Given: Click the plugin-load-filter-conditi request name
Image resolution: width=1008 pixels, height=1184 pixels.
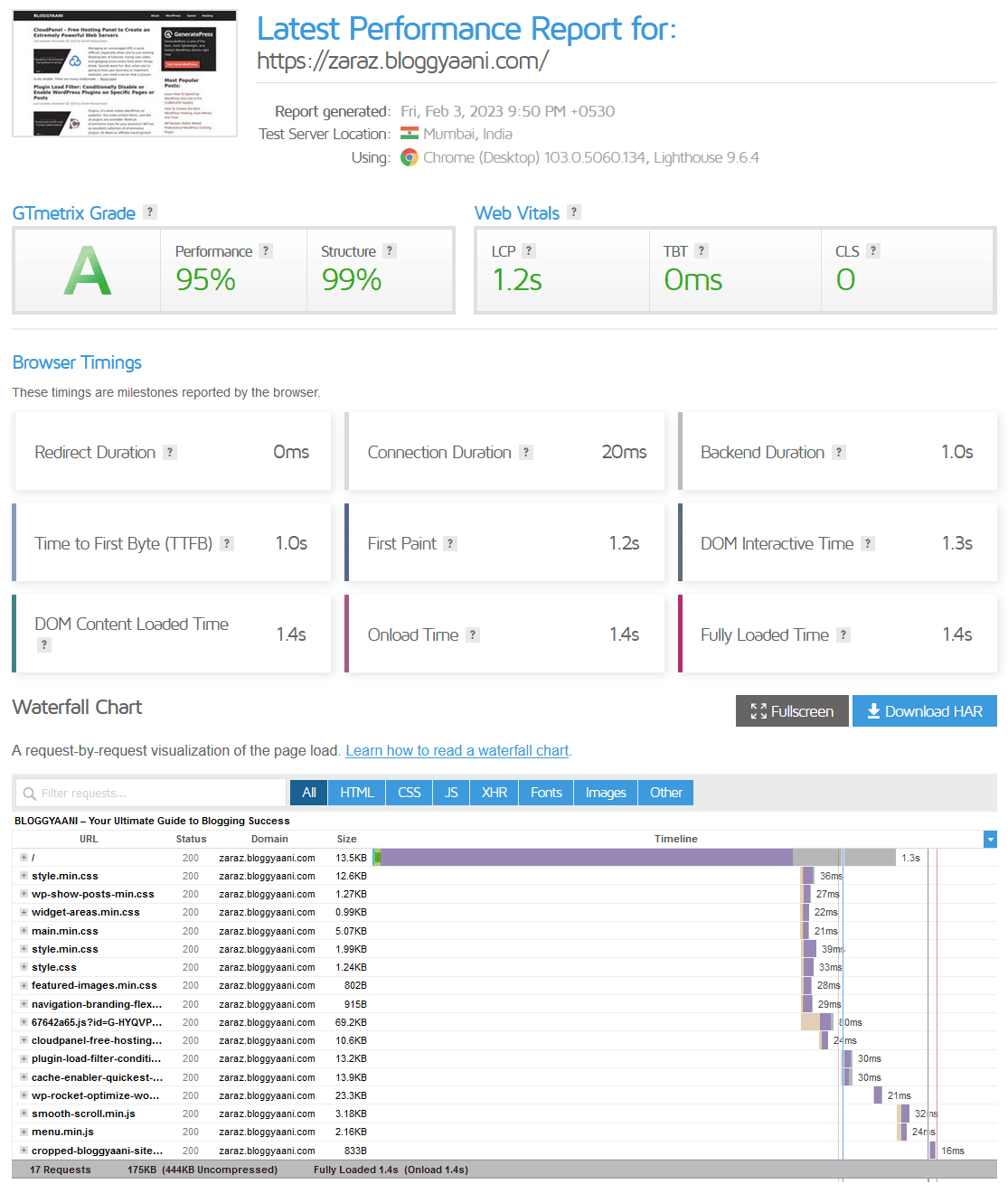Looking at the screenshot, I should (97, 1058).
